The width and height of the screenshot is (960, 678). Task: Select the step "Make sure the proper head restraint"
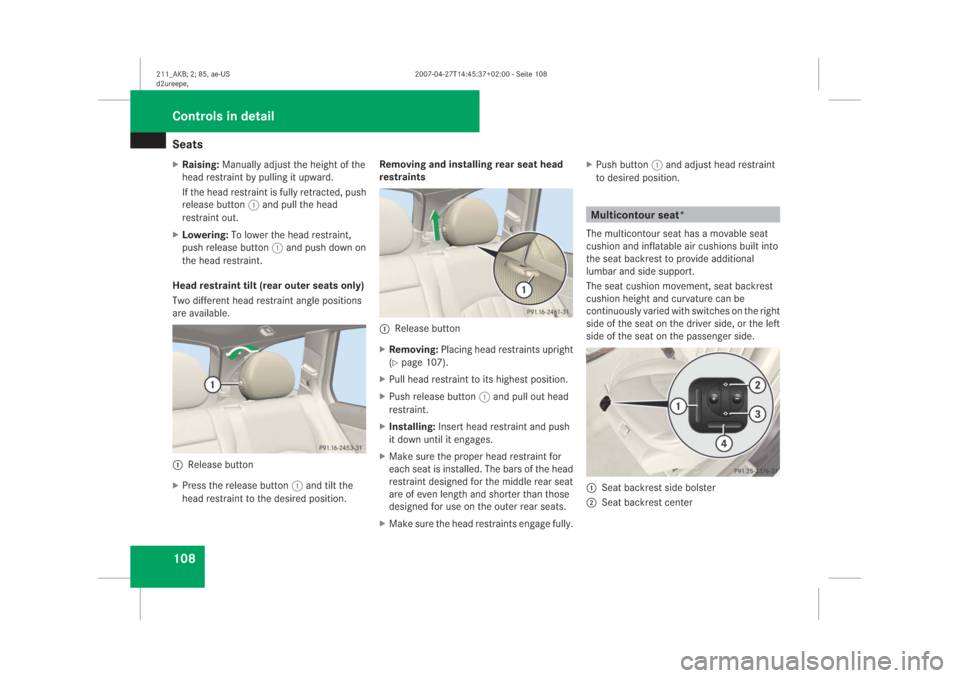point(477,481)
